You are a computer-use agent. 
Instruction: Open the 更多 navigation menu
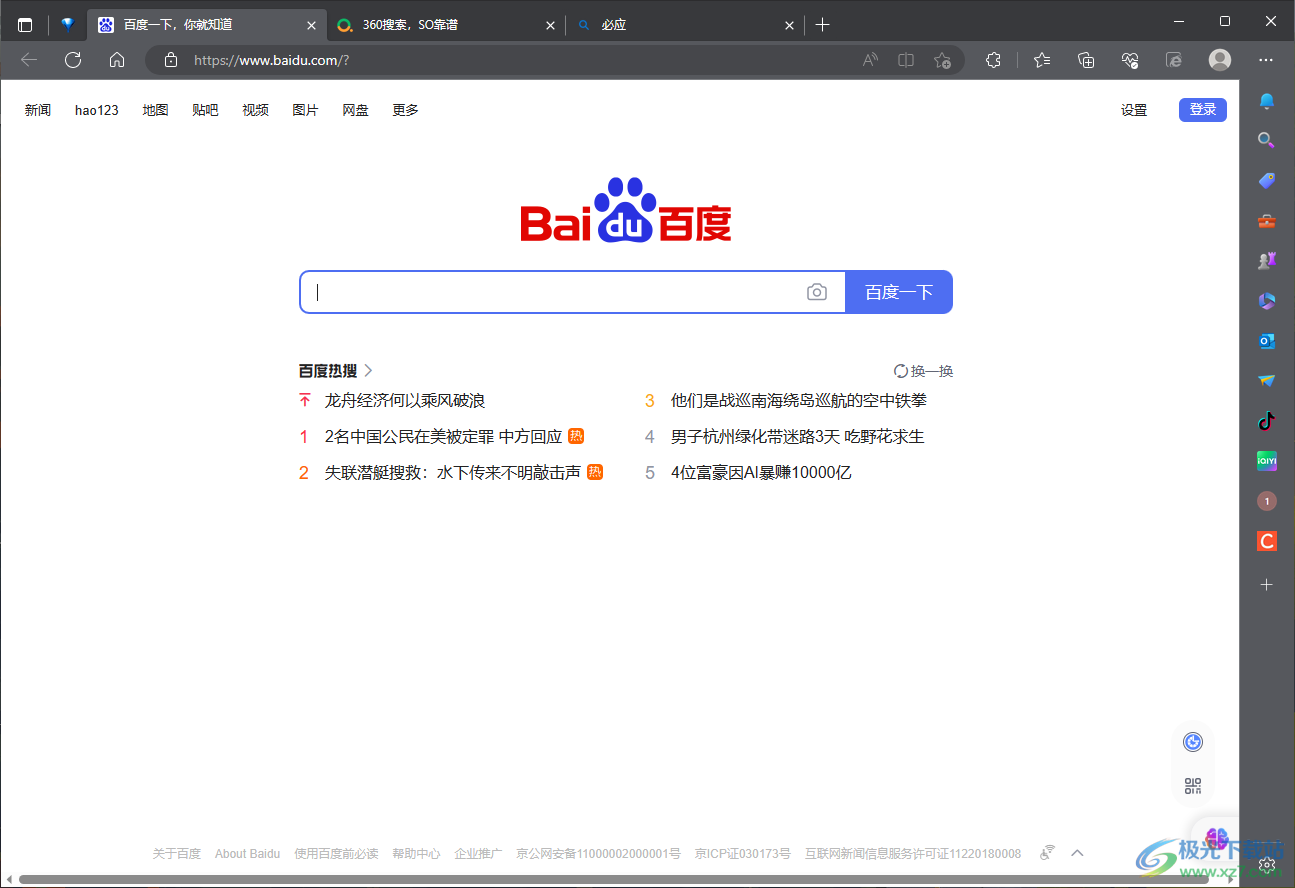coord(405,110)
